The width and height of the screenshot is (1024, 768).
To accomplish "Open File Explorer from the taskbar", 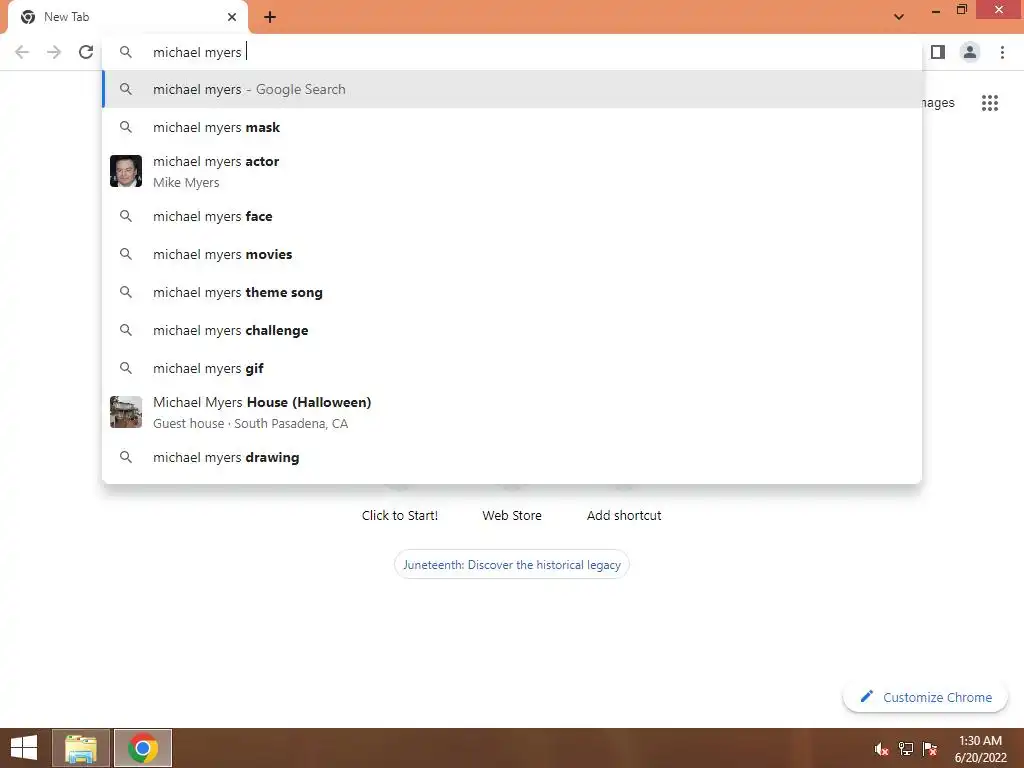I will click(81, 748).
